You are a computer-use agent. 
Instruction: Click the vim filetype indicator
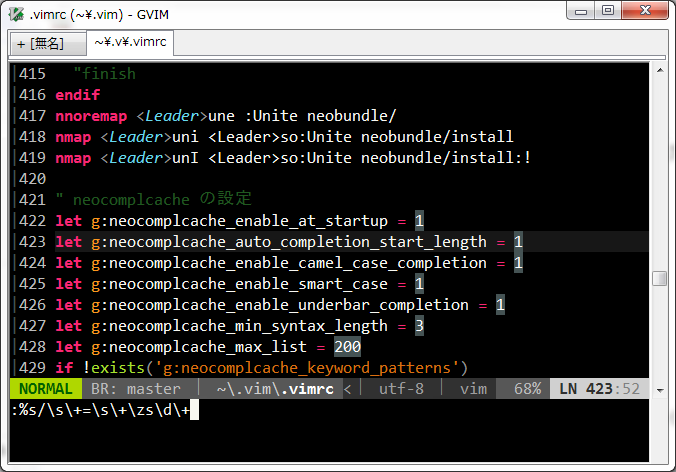tap(473, 389)
